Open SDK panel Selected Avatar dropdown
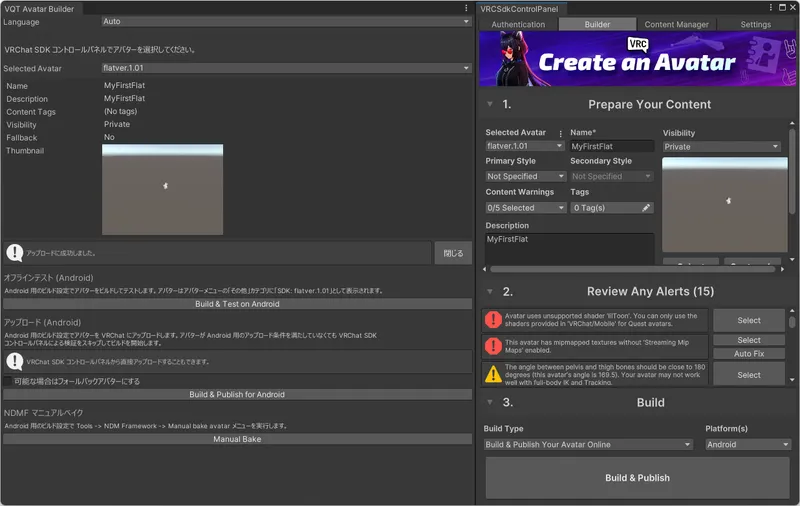800x506 pixels. [524, 146]
